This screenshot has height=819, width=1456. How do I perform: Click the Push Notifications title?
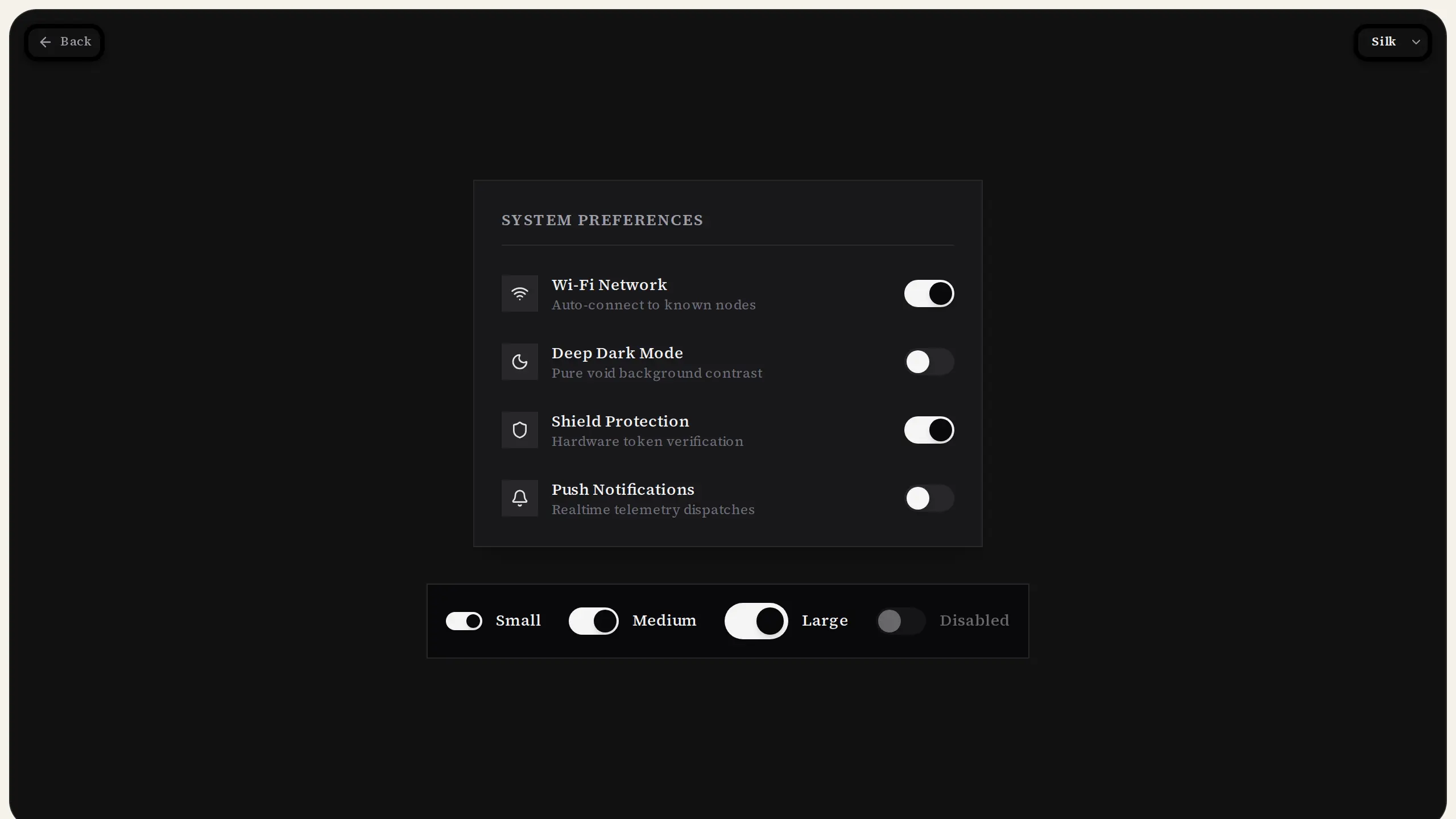[623, 490]
